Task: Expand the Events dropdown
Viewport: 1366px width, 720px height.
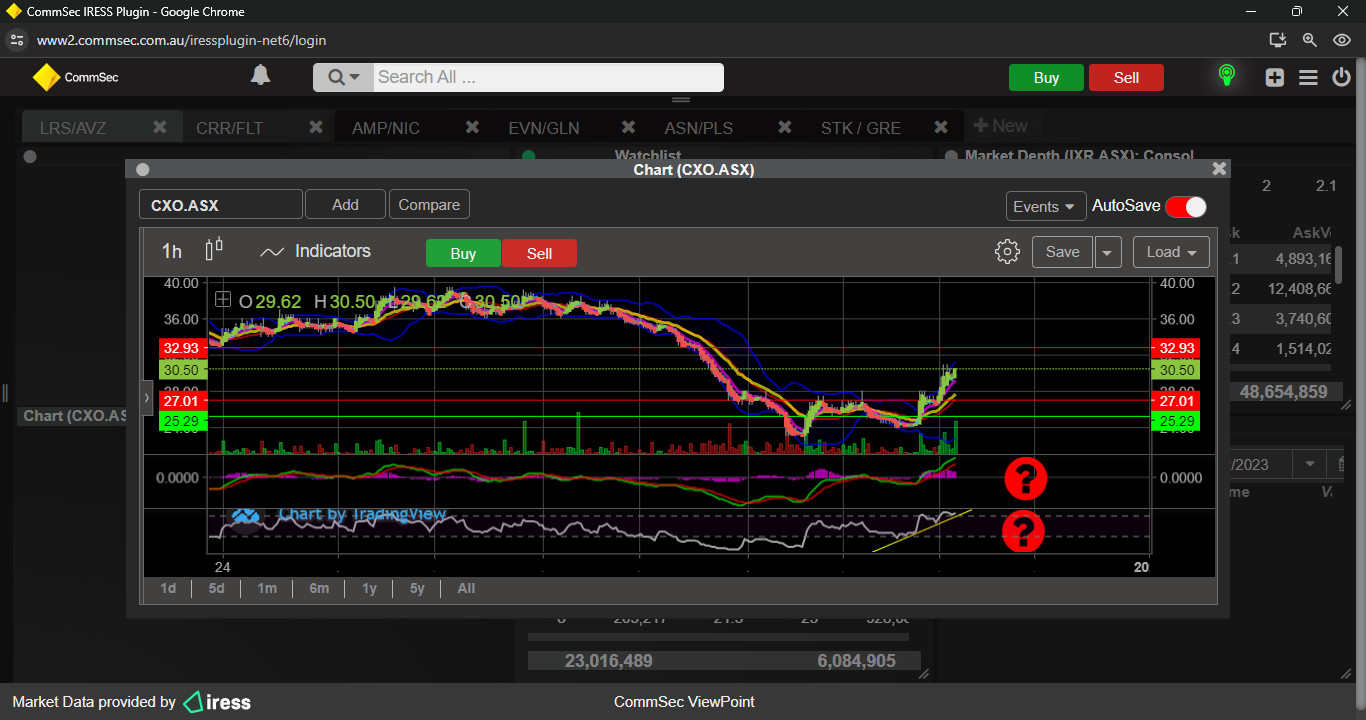Action: [1045, 206]
